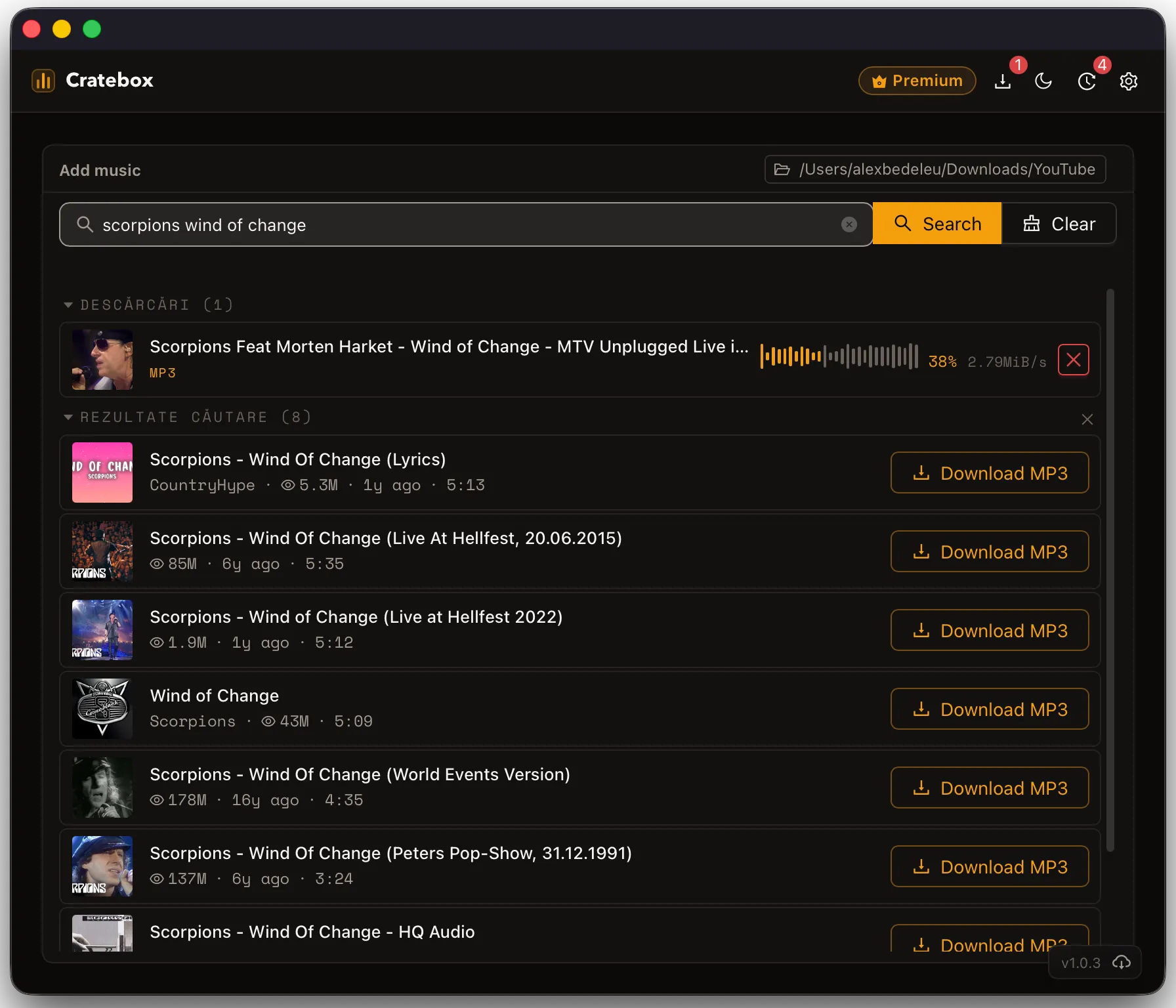Click the Clear button
This screenshot has width=1176, height=1008.
1059,224
